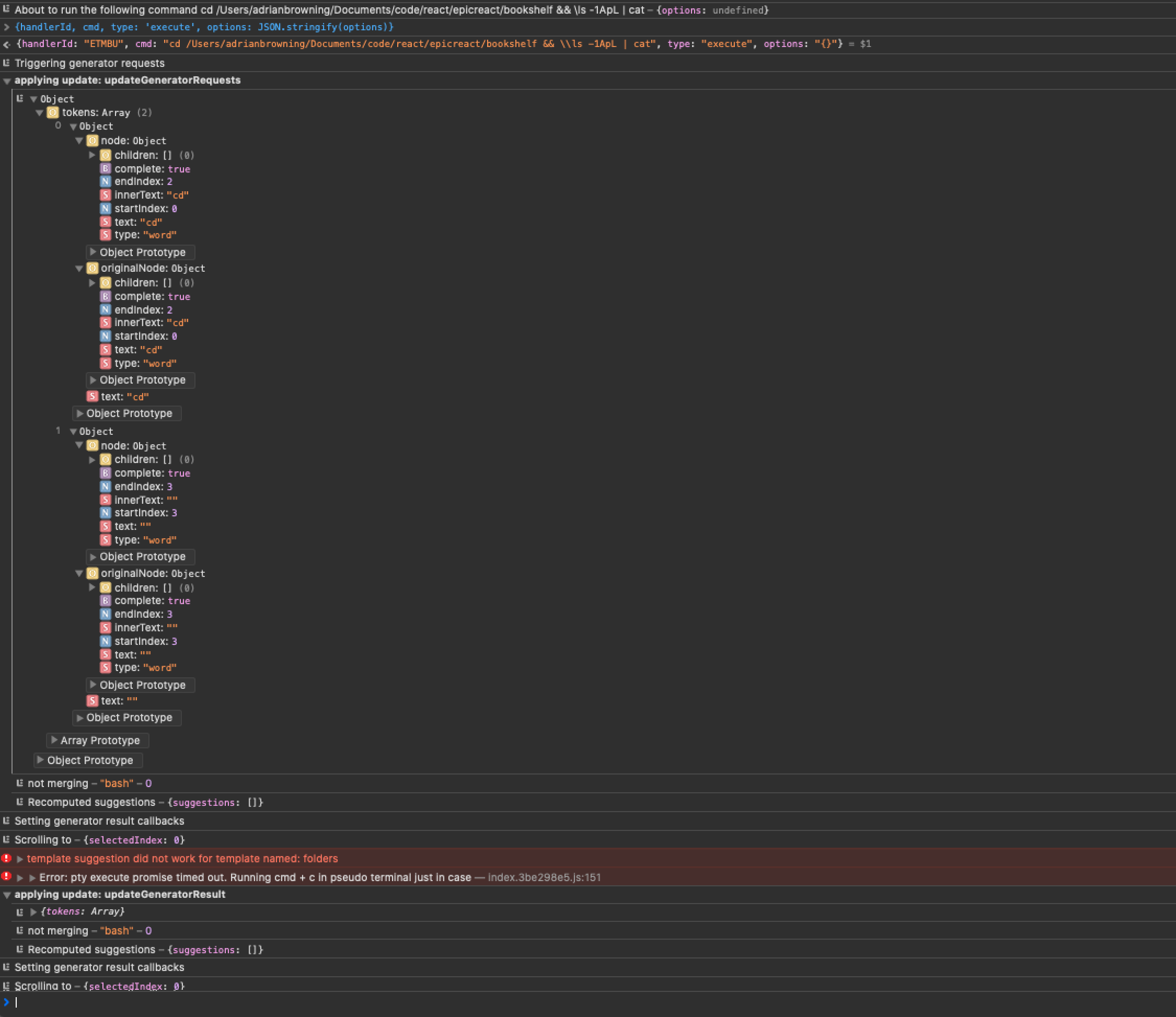Expand the {tokens: Array} object under updateGeneratorResult
1176x1017 pixels.
pos(33,911)
